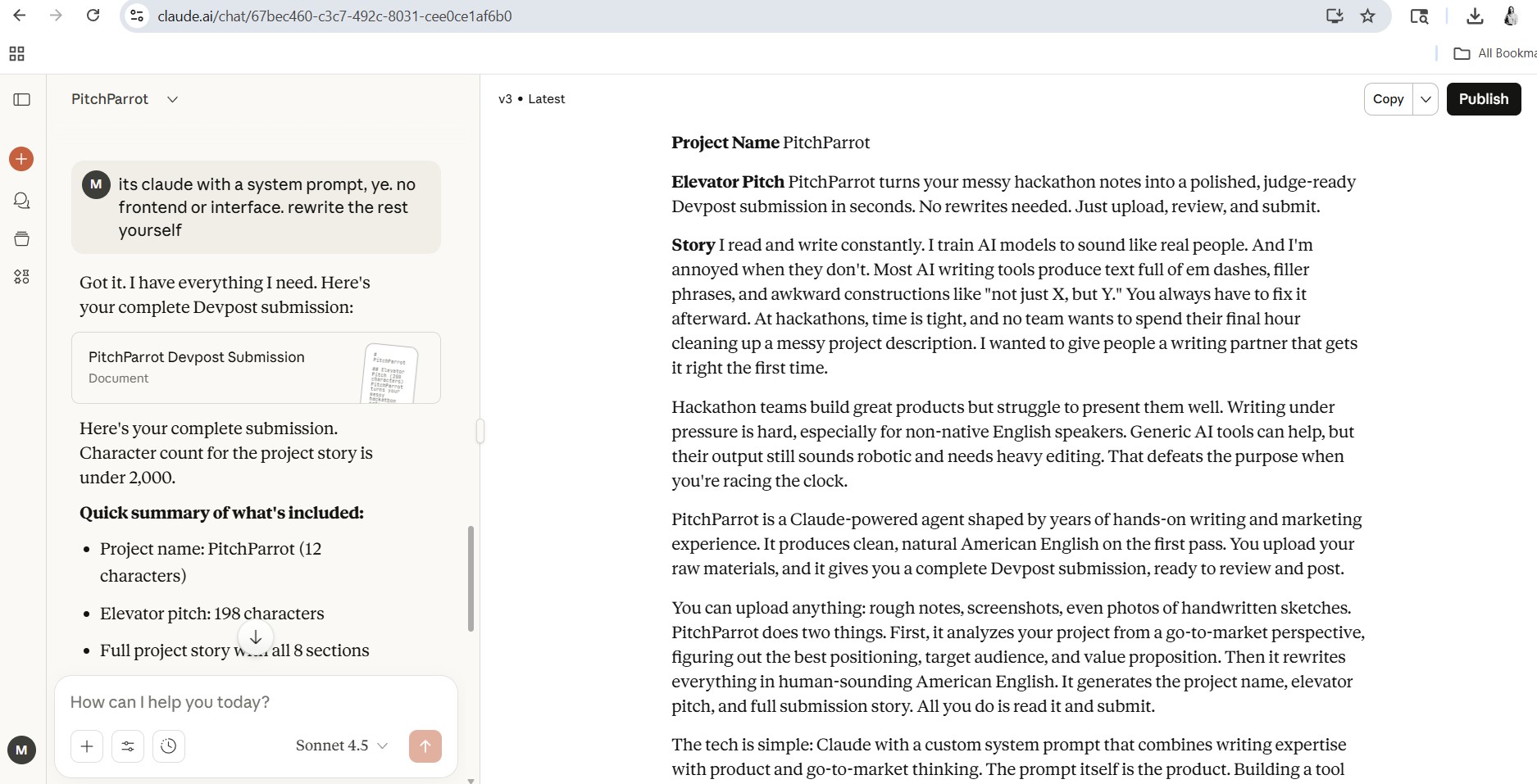Click the chat panel vertical scrollbar
The height and width of the screenshot is (784, 1537).
tap(471, 578)
